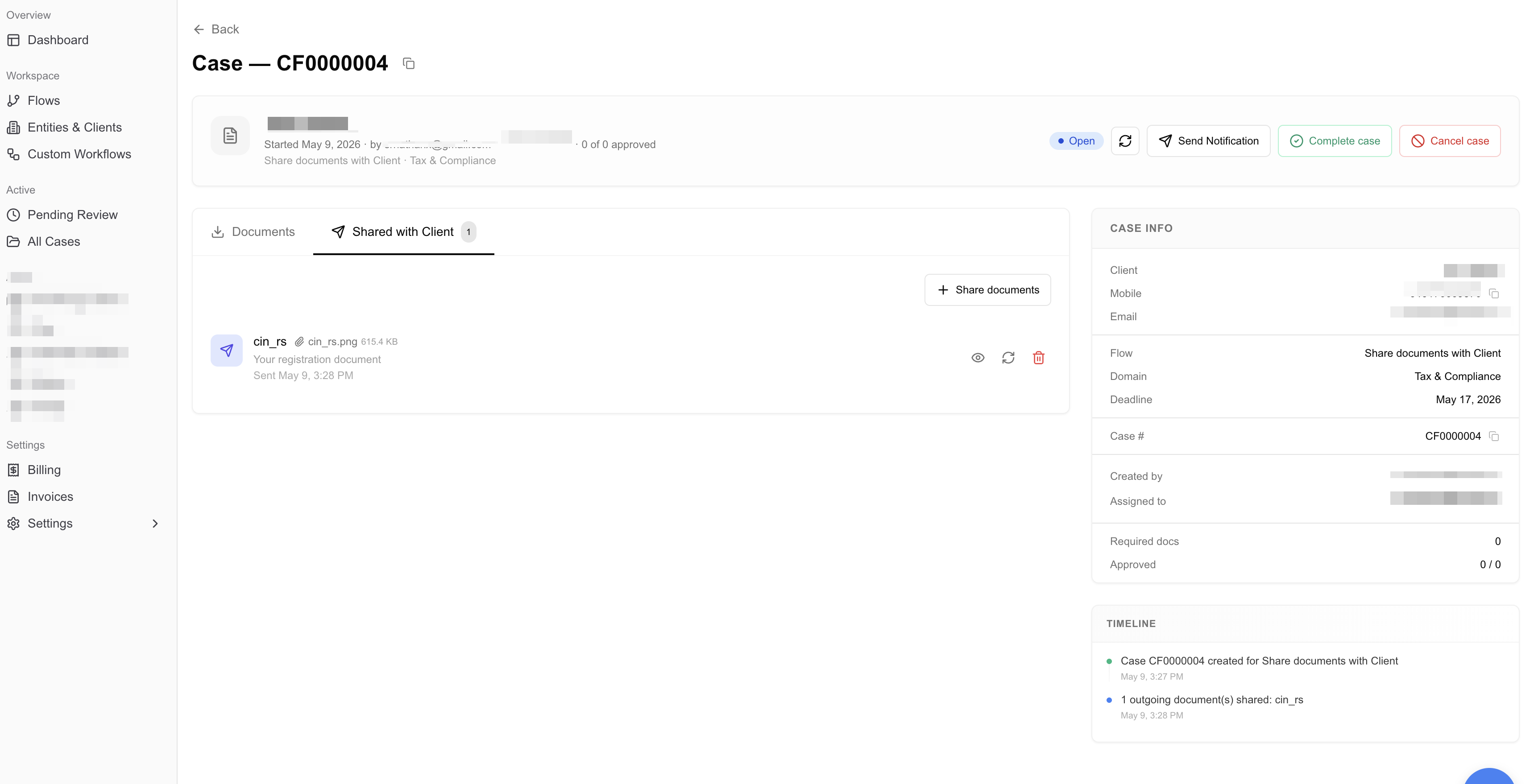Copy the mobile number in Case Info
The width and height of the screenshot is (1534, 784).
1493,293
